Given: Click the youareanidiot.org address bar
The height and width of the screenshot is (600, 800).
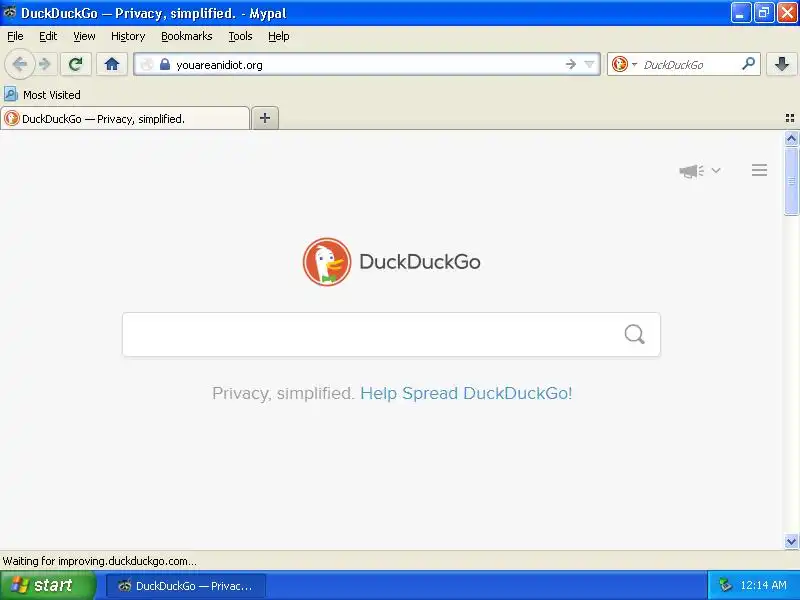Looking at the screenshot, I should click(x=367, y=65).
